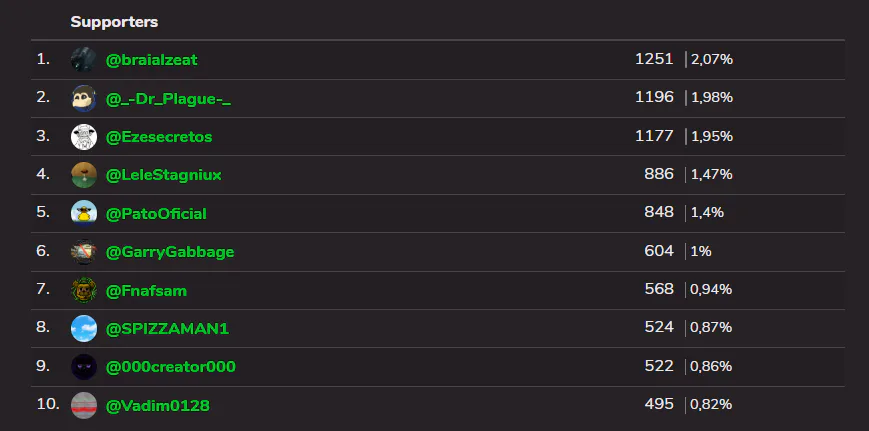Click the @braialzeat profile avatar
The image size is (869, 431).
[x=83, y=60]
